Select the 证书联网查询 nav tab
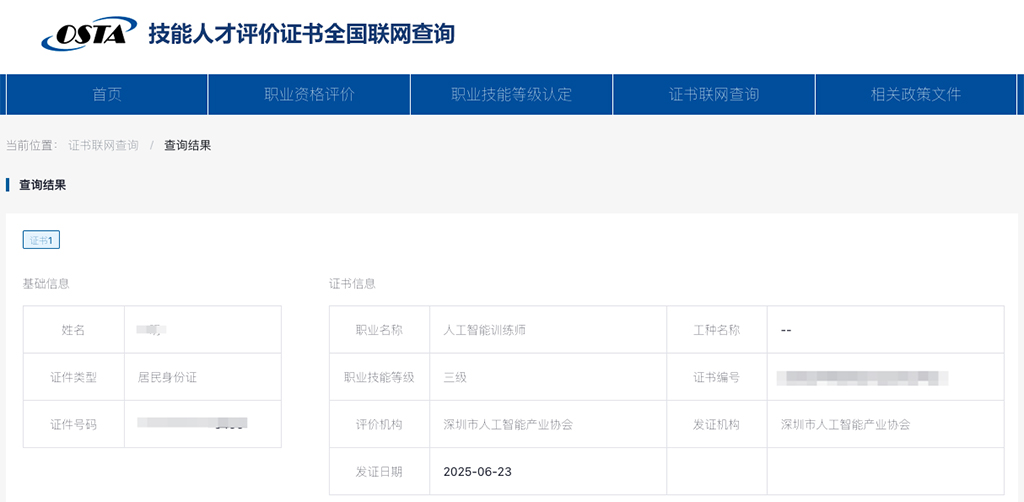Image resolution: width=1024 pixels, height=502 pixels. coord(714,95)
